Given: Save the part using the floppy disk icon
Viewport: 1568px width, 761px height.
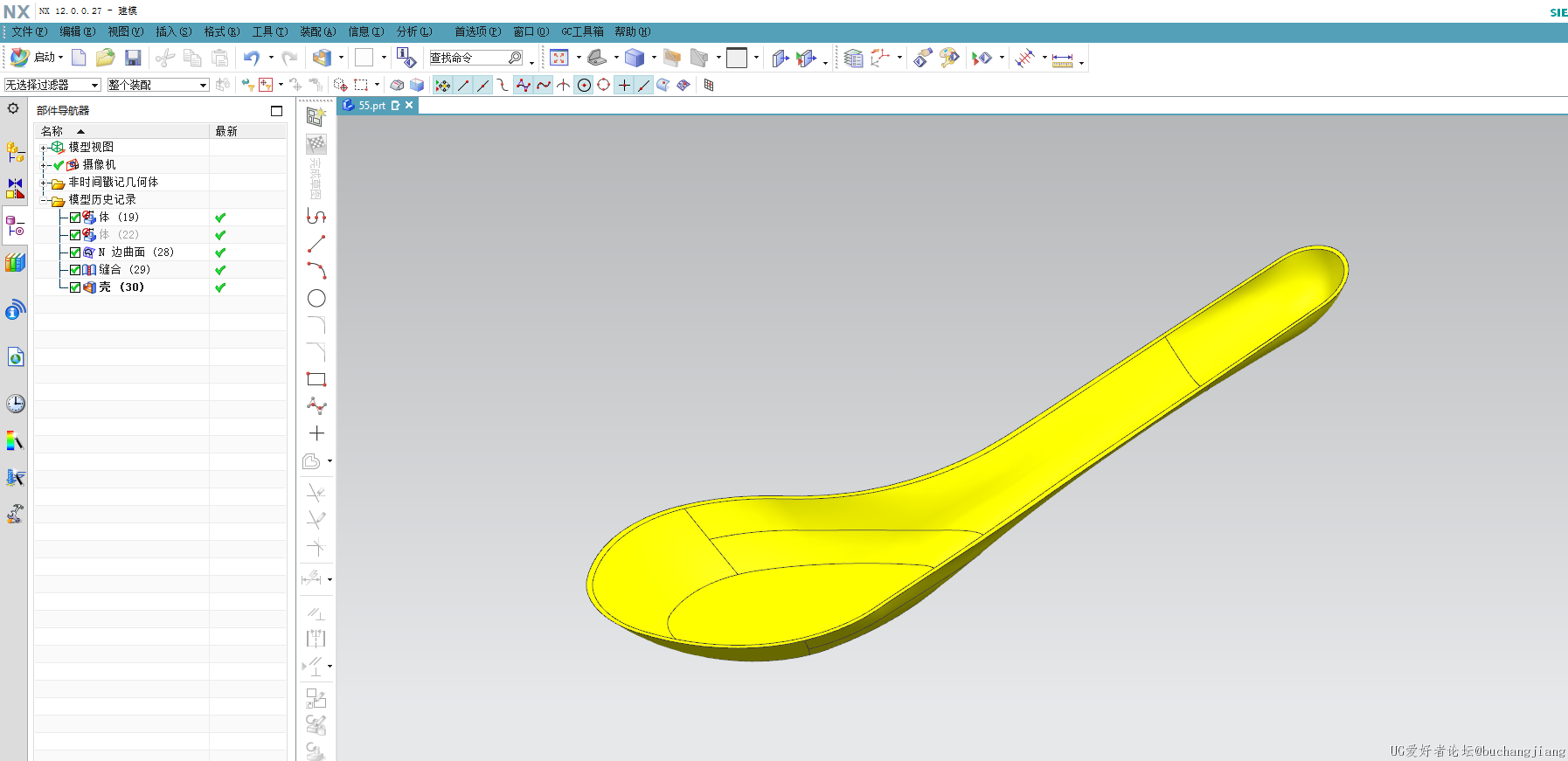Looking at the screenshot, I should [x=133, y=58].
